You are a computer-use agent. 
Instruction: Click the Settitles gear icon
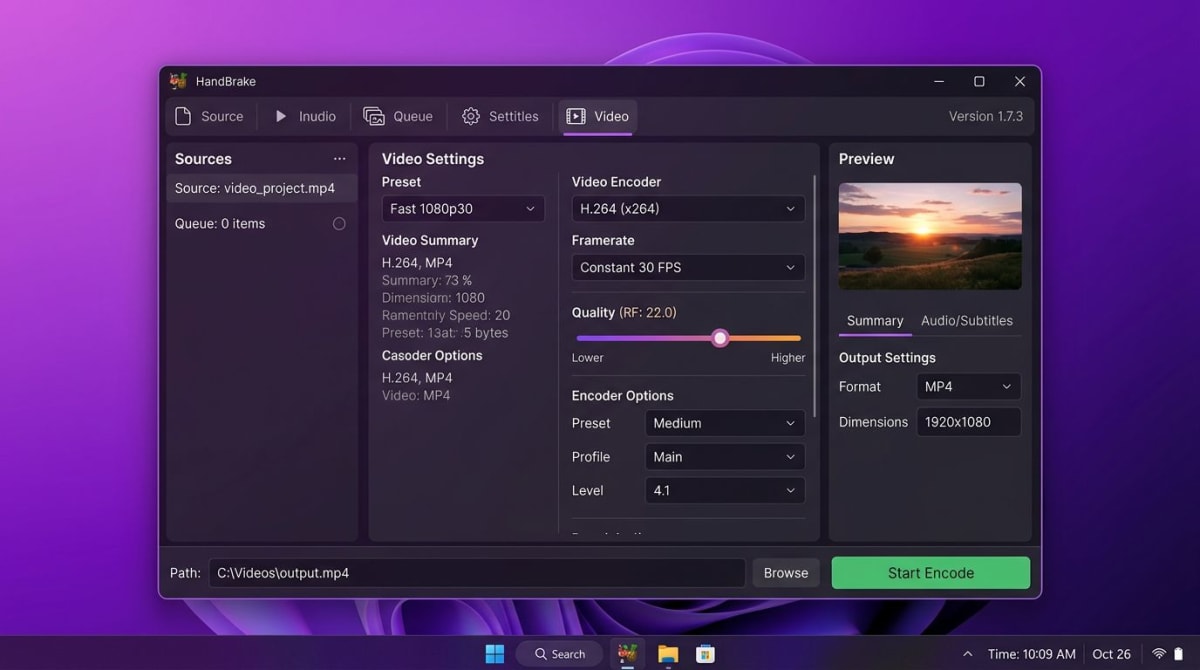471,116
